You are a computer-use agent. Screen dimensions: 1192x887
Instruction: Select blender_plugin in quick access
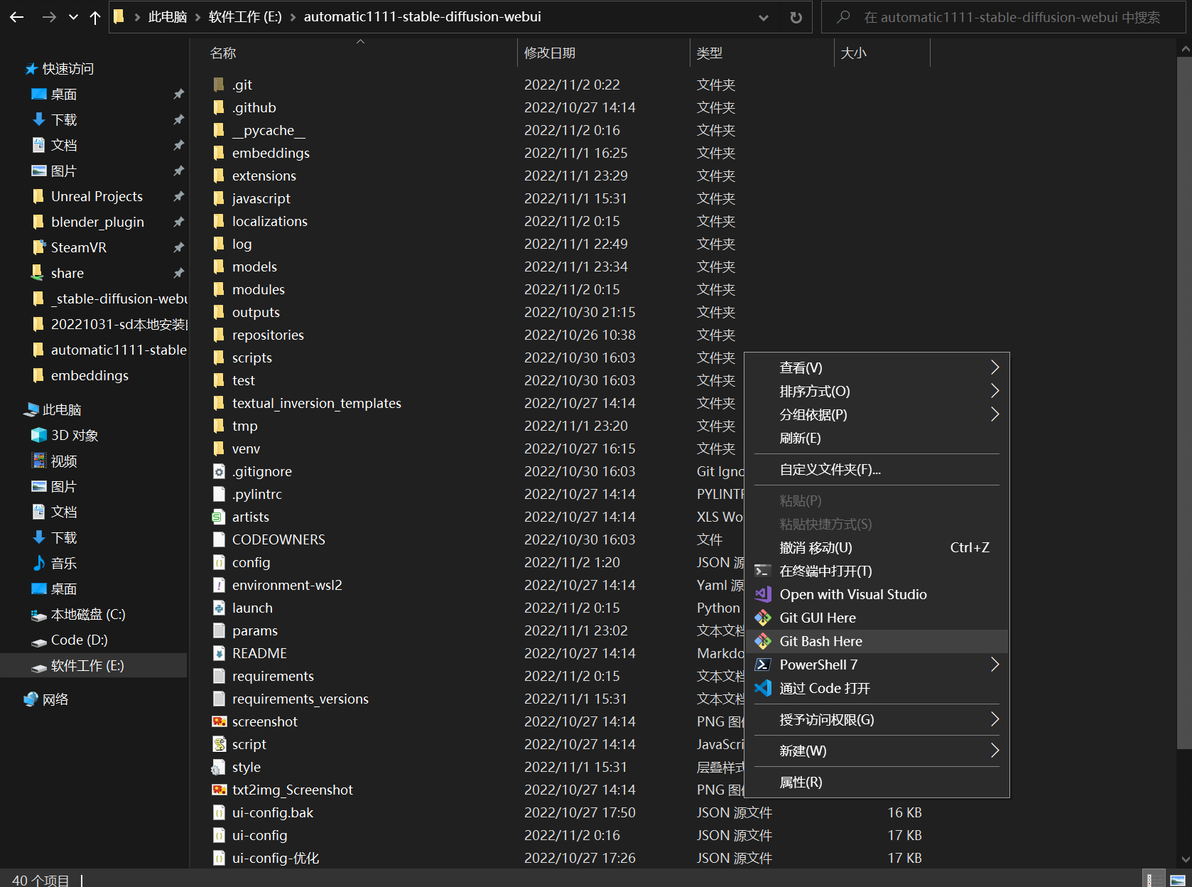pyautogui.click(x=97, y=222)
